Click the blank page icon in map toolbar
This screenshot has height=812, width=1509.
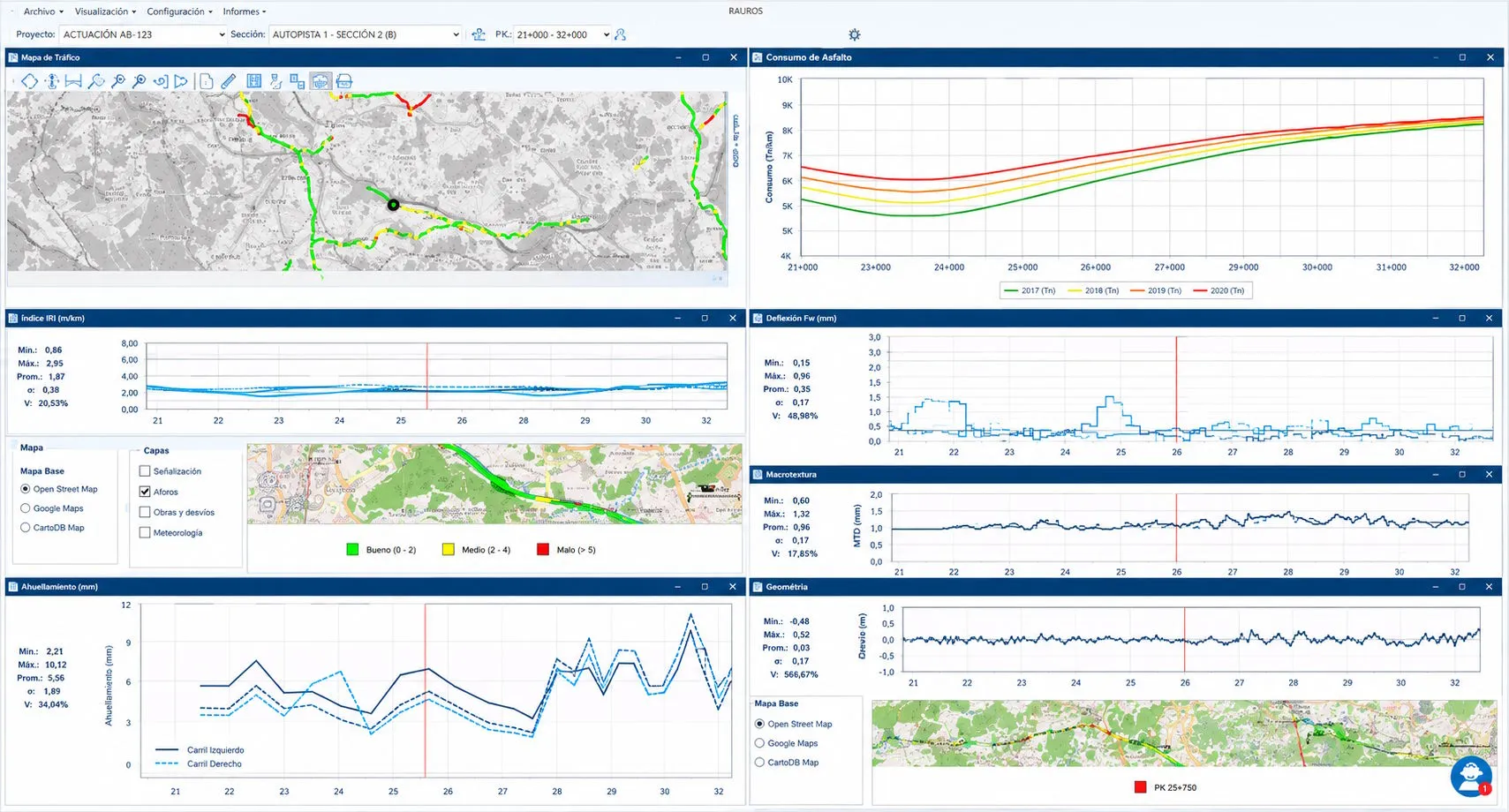pos(207,81)
